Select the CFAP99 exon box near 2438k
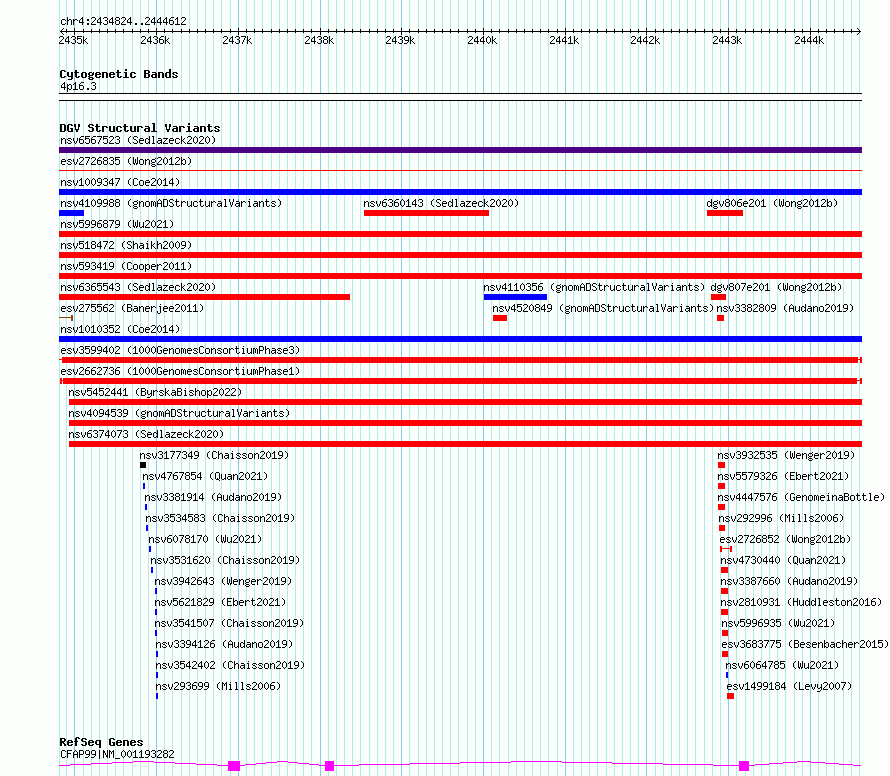The height and width of the screenshot is (776, 890). pyautogui.click(x=329, y=766)
